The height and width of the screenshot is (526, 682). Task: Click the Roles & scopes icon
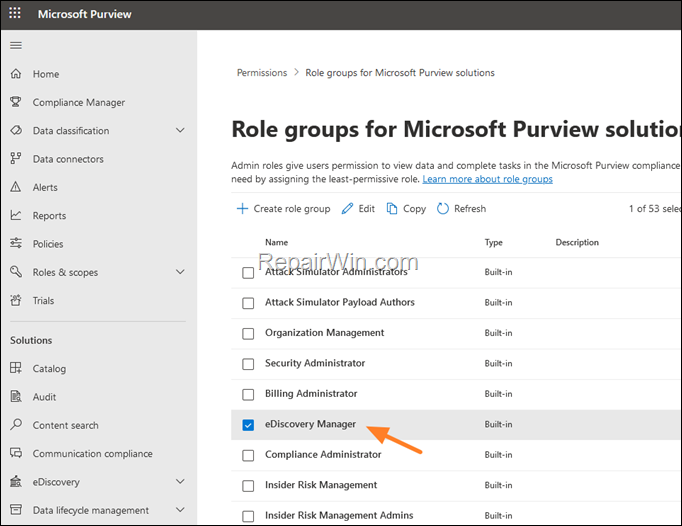(x=16, y=271)
